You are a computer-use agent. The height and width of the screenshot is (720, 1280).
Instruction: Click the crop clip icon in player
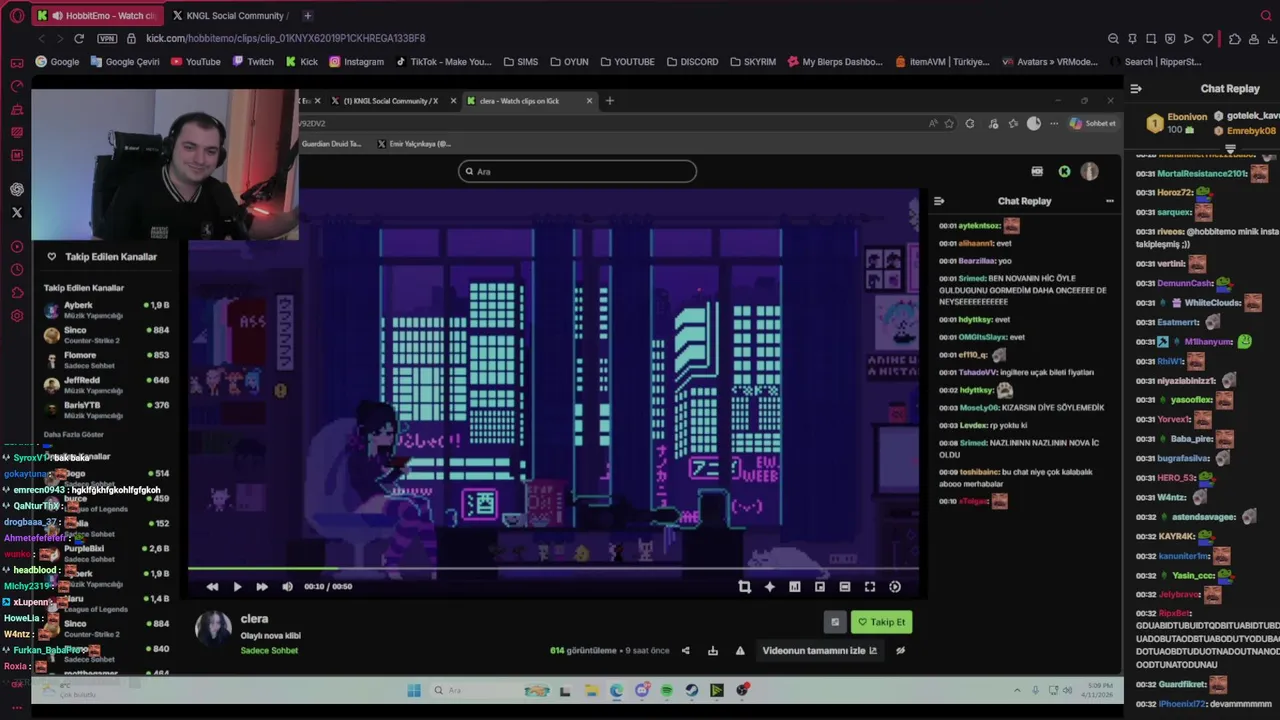744,587
